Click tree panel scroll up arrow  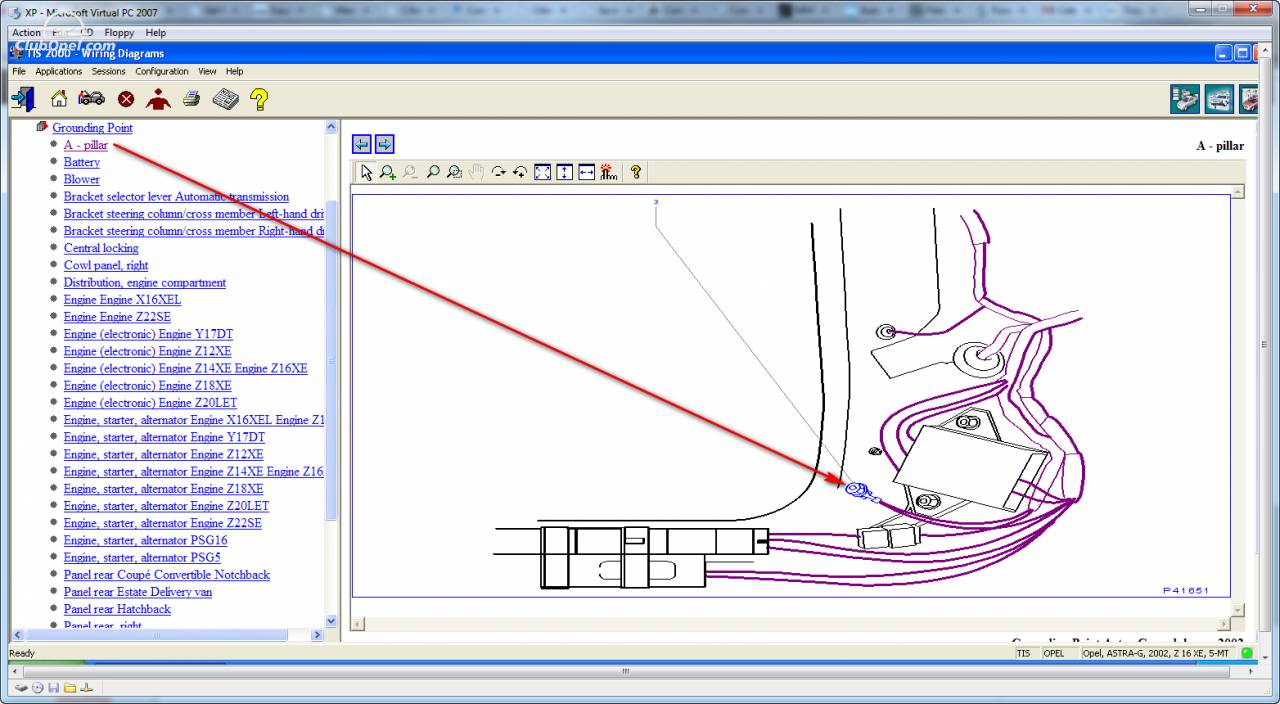coord(332,127)
